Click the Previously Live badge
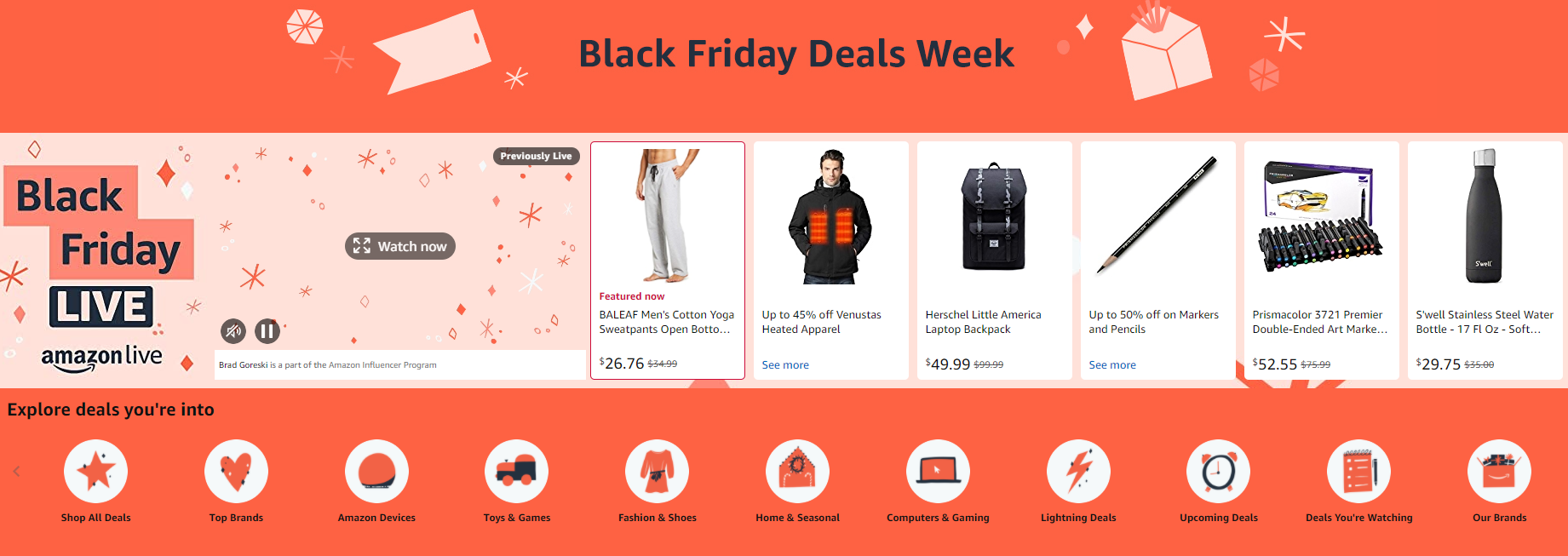 (536, 156)
